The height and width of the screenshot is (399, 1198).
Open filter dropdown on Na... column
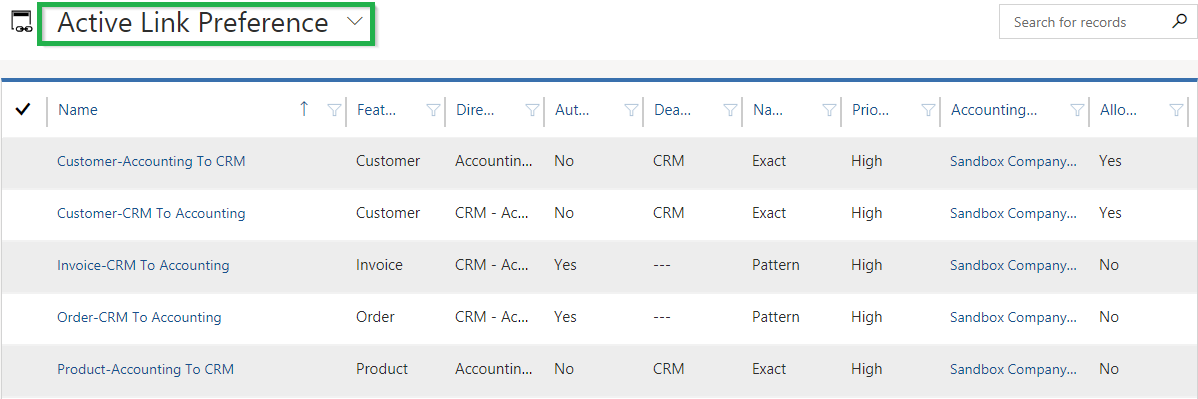pyautogui.click(x=829, y=110)
